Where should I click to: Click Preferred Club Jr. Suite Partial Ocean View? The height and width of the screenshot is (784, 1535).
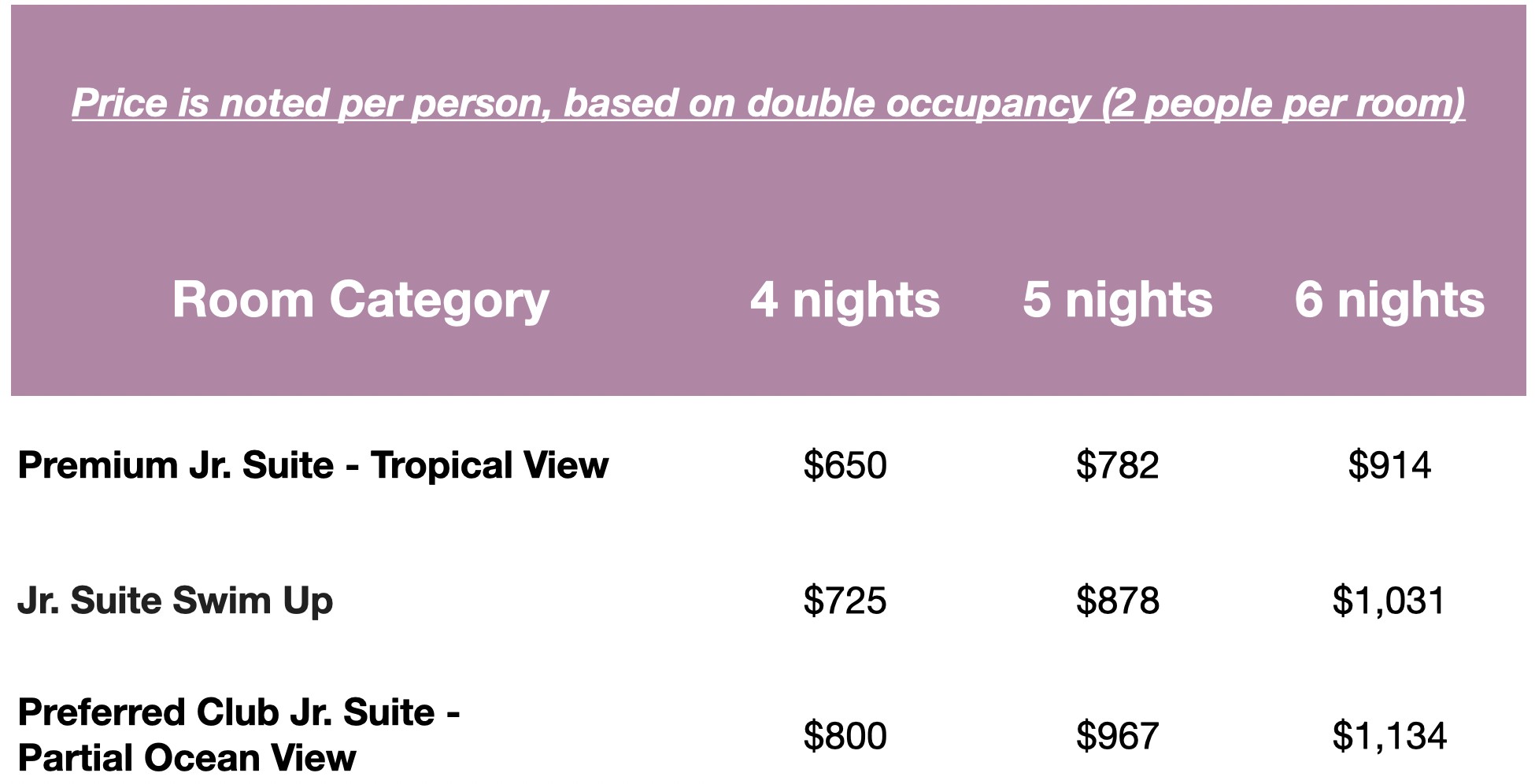(x=239, y=735)
